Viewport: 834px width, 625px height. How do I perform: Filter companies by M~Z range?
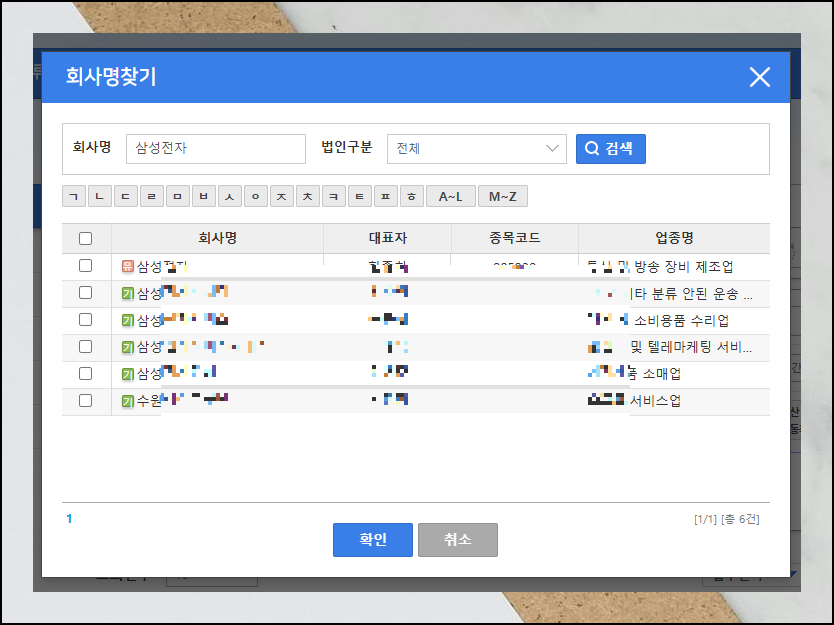coord(503,196)
